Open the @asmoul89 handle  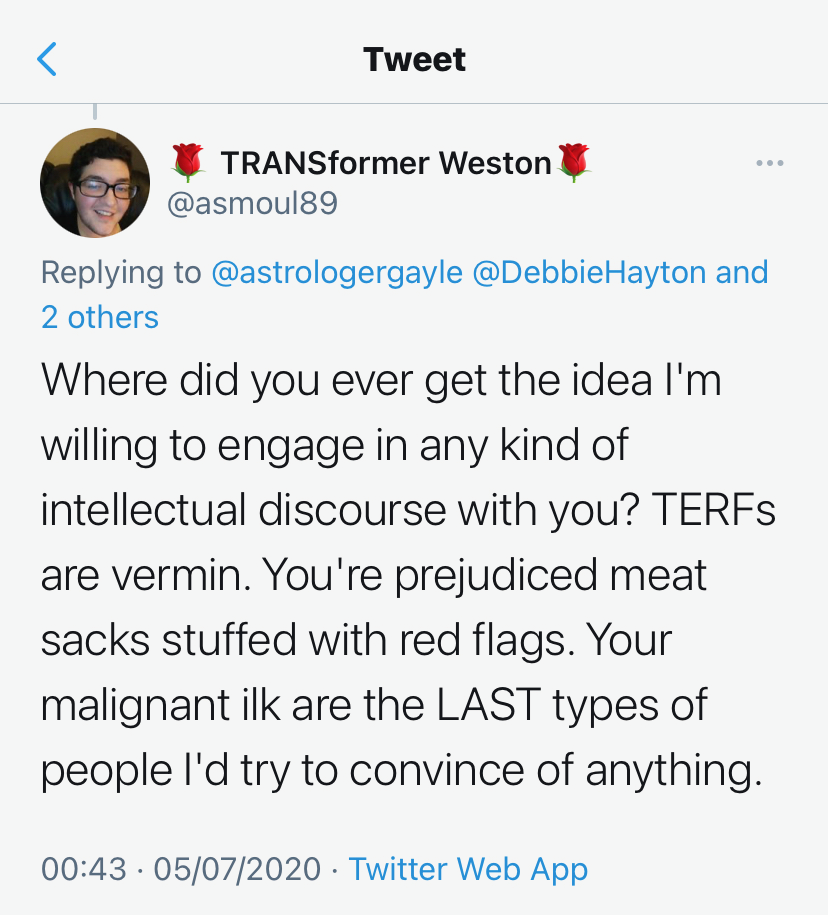pos(251,204)
